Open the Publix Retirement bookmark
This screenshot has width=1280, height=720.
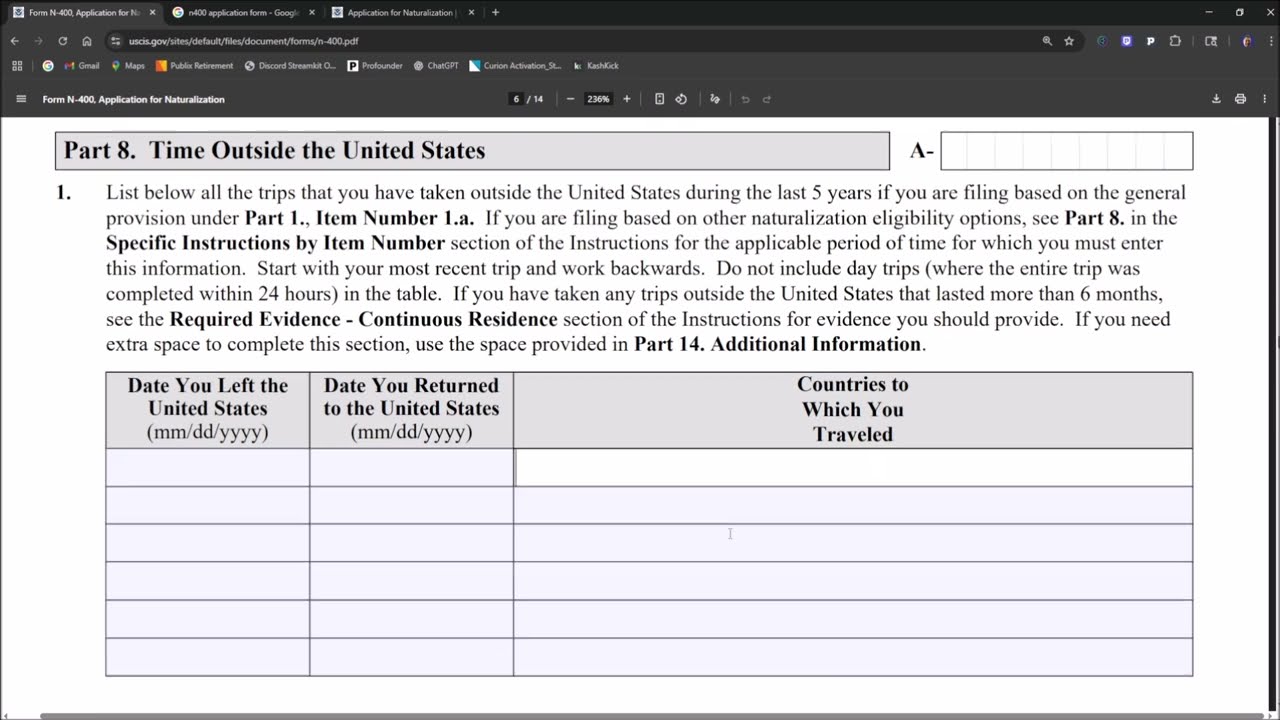click(x=194, y=65)
